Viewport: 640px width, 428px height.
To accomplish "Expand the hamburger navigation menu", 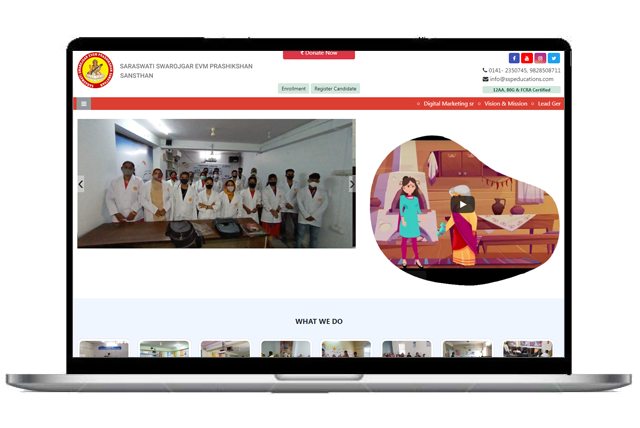I will tap(84, 103).
